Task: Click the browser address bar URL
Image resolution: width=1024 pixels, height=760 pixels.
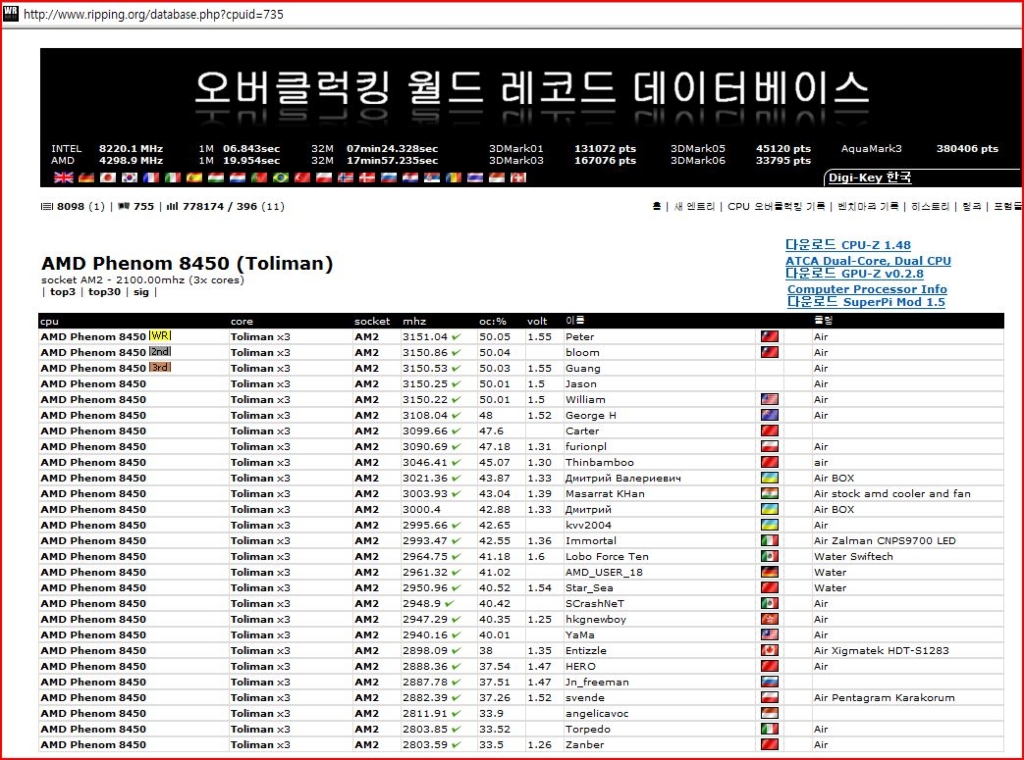Action: pyautogui.click(x=153, y=14)
